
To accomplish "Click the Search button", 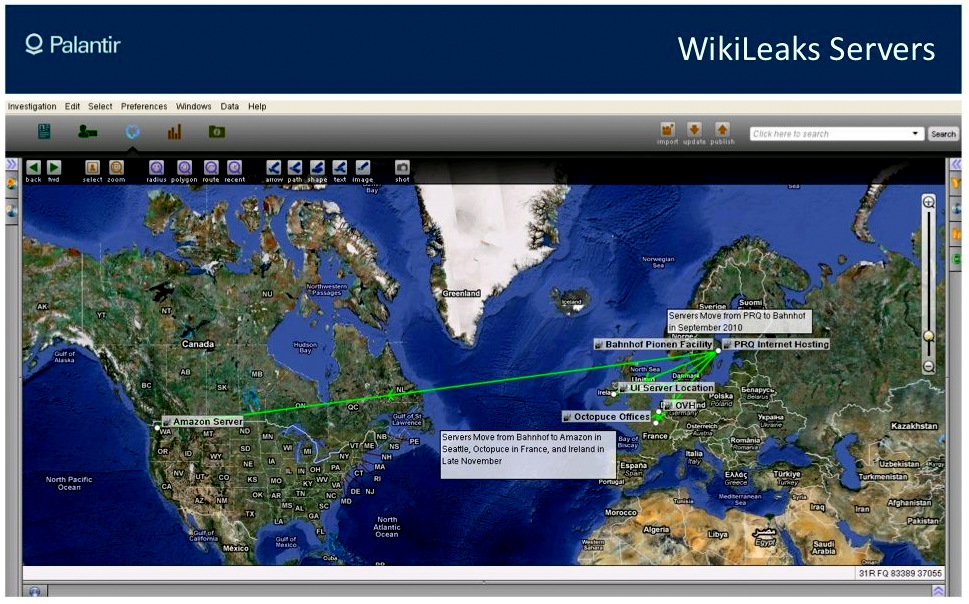I will [x=943, y=134].
